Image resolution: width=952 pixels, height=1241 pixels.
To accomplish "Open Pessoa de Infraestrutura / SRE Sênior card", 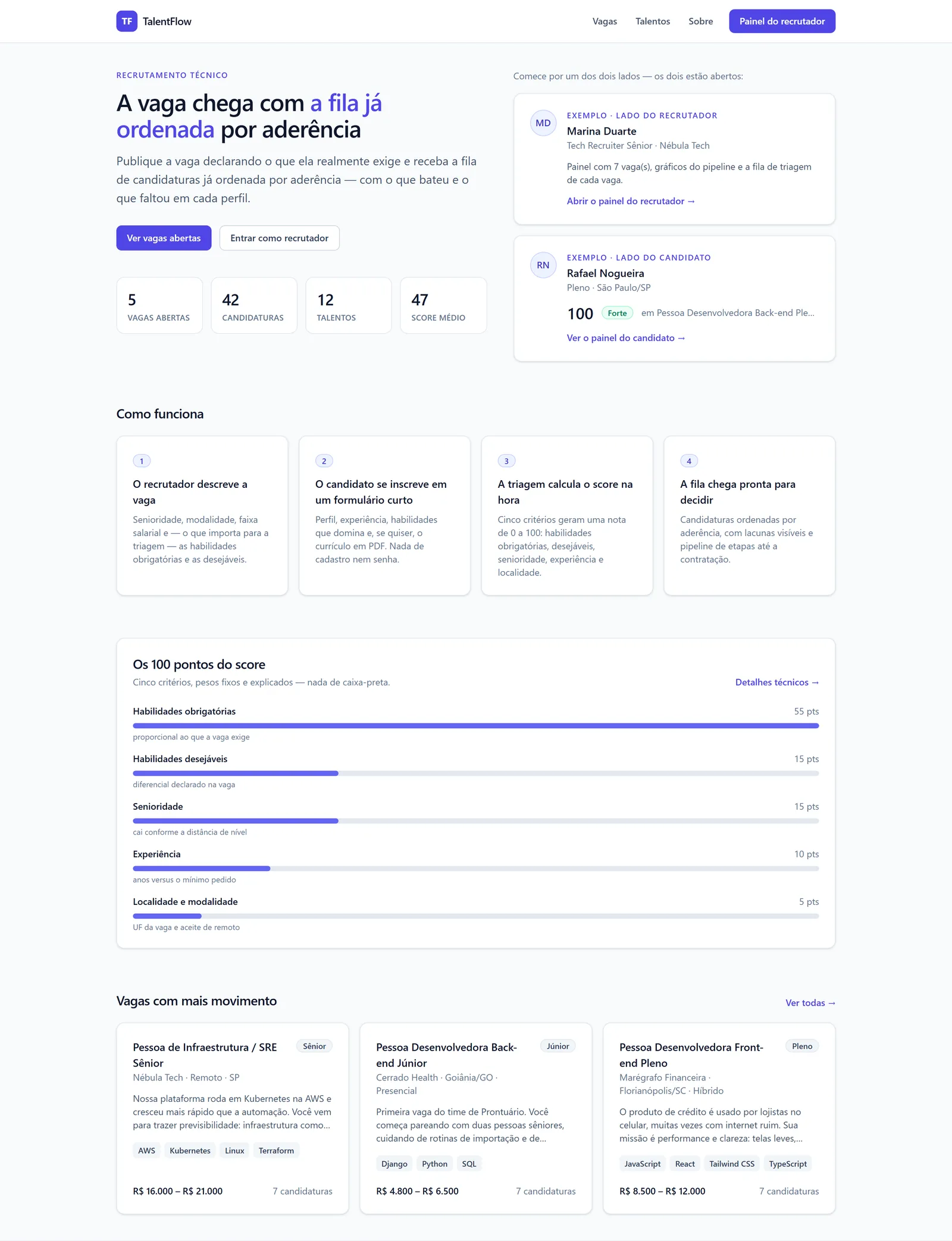I will click(233, 1118).
